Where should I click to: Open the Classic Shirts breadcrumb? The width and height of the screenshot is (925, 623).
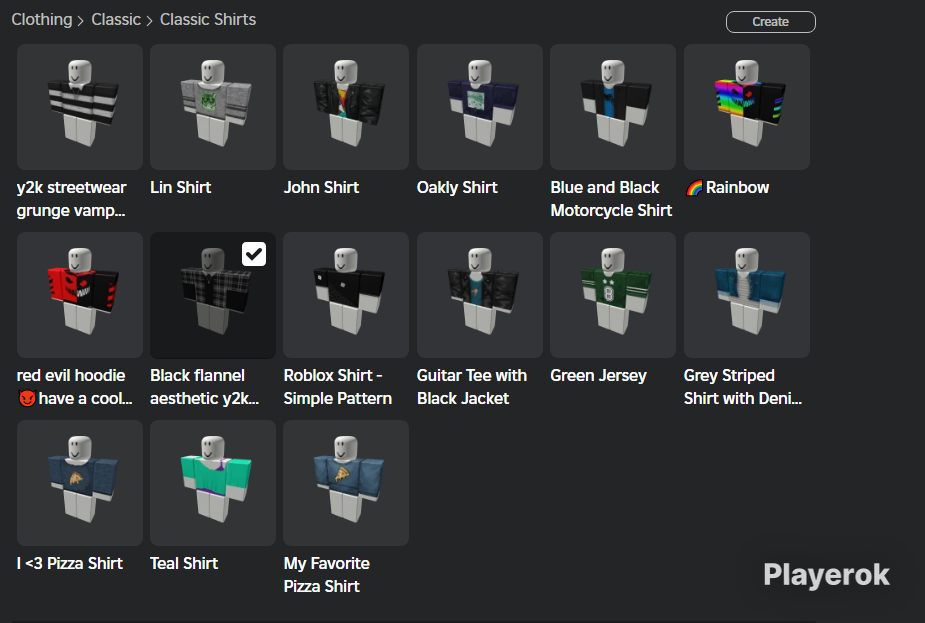208,19
